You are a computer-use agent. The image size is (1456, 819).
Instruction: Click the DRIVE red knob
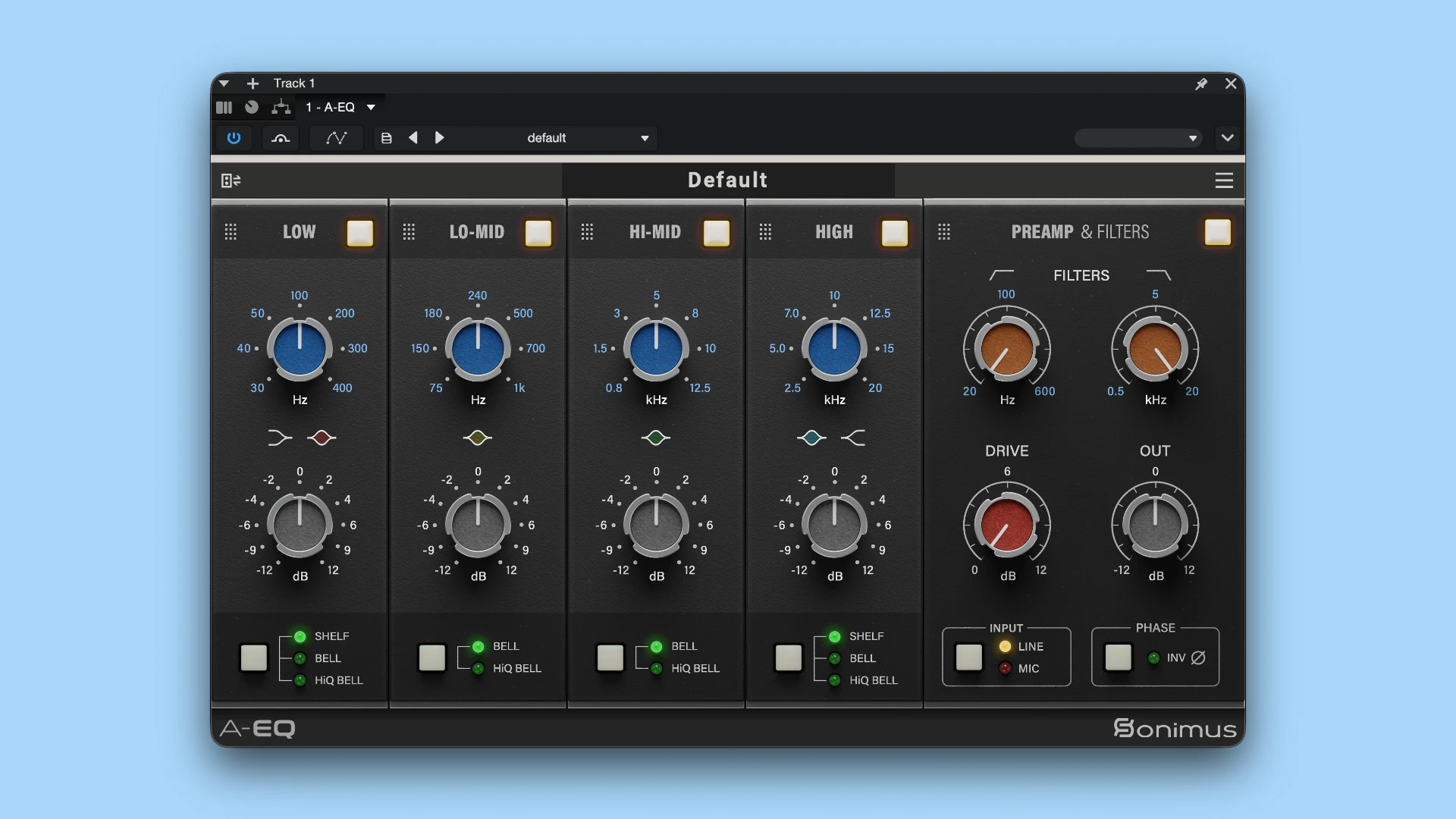click(1007, 525)
